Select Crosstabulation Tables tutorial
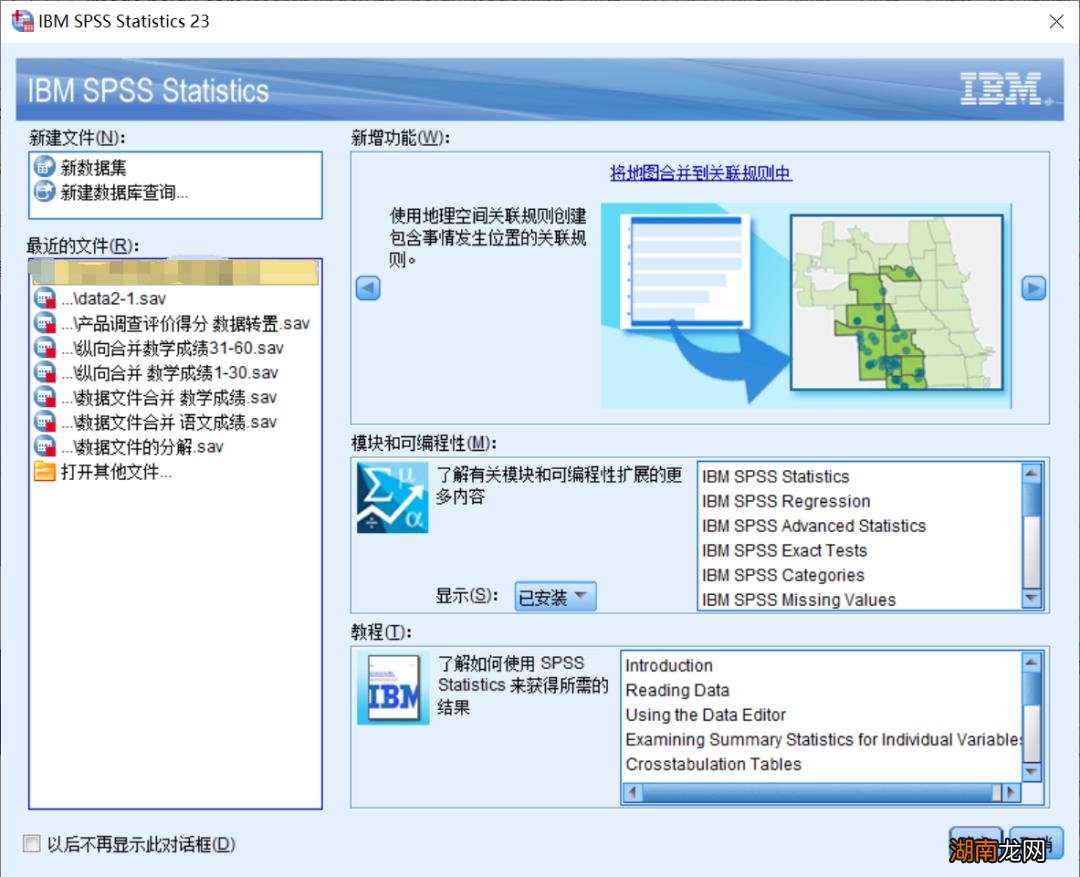The image size is (1080, 877). point(713,764)
